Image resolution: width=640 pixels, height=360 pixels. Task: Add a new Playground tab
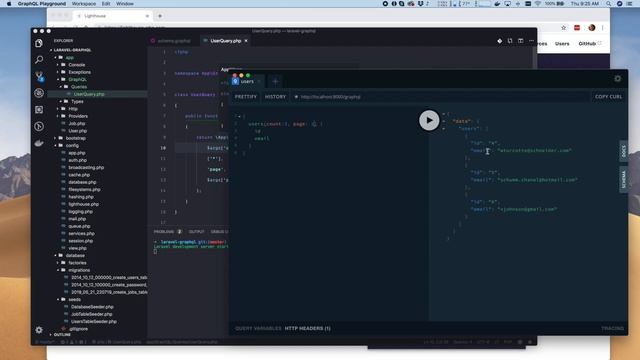pos(275,82)
